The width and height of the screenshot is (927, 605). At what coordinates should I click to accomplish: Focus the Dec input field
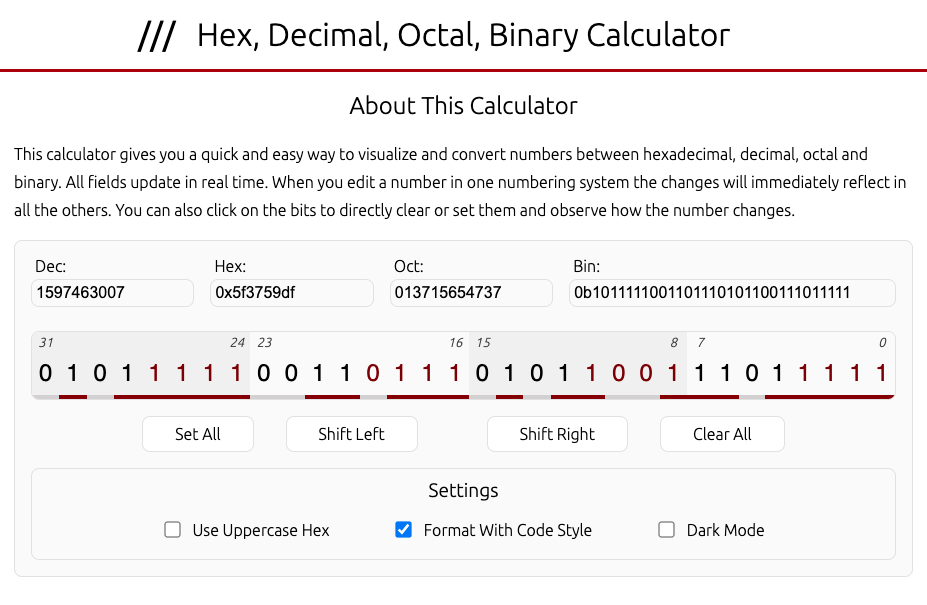pos(112,293)
